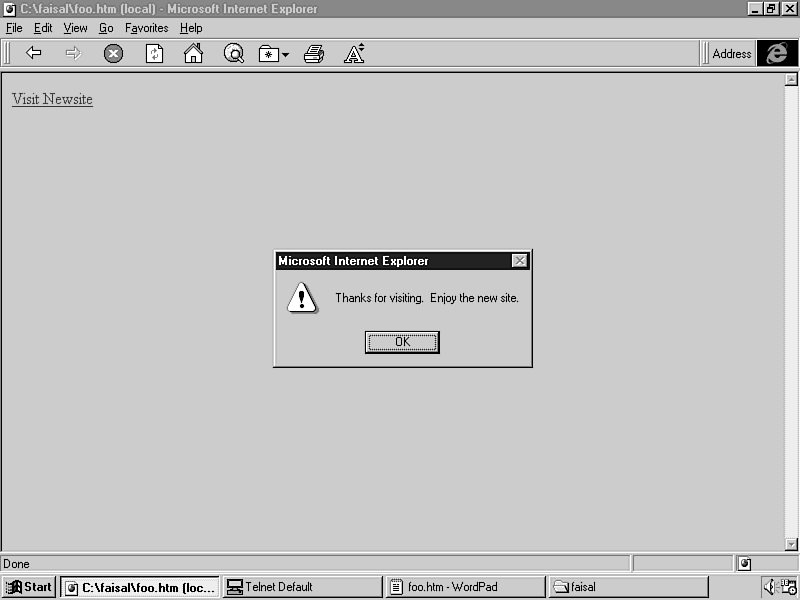Click the Address bar label
This screenshot has width=800, height=600.
click(732, 54)
